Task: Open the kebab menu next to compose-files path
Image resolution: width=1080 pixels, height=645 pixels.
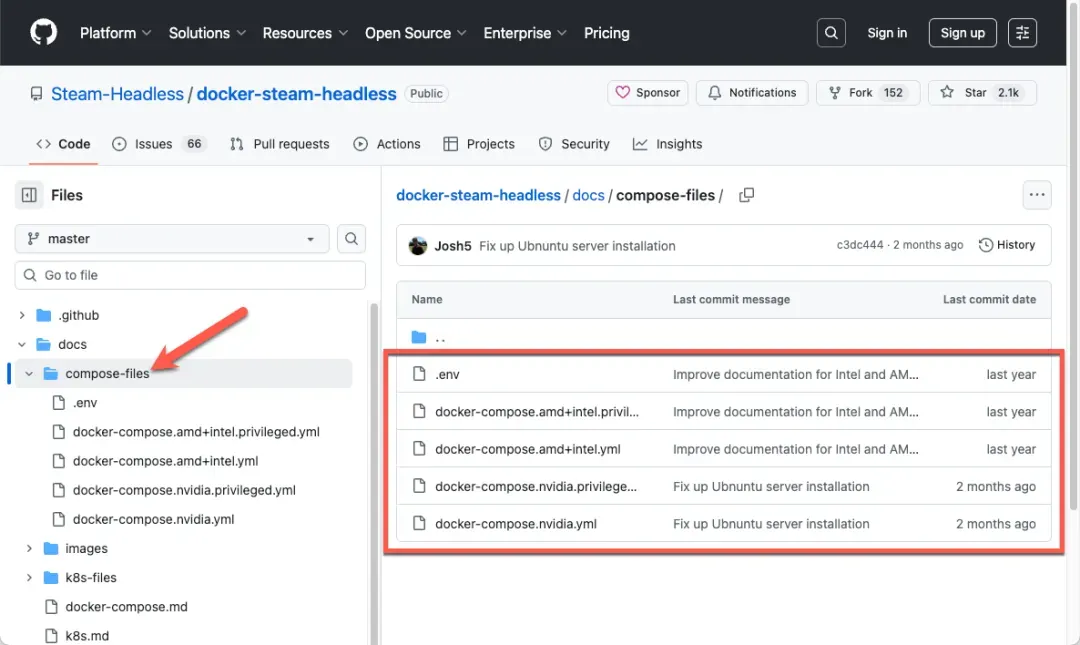Action: (x=1037, y=194)
